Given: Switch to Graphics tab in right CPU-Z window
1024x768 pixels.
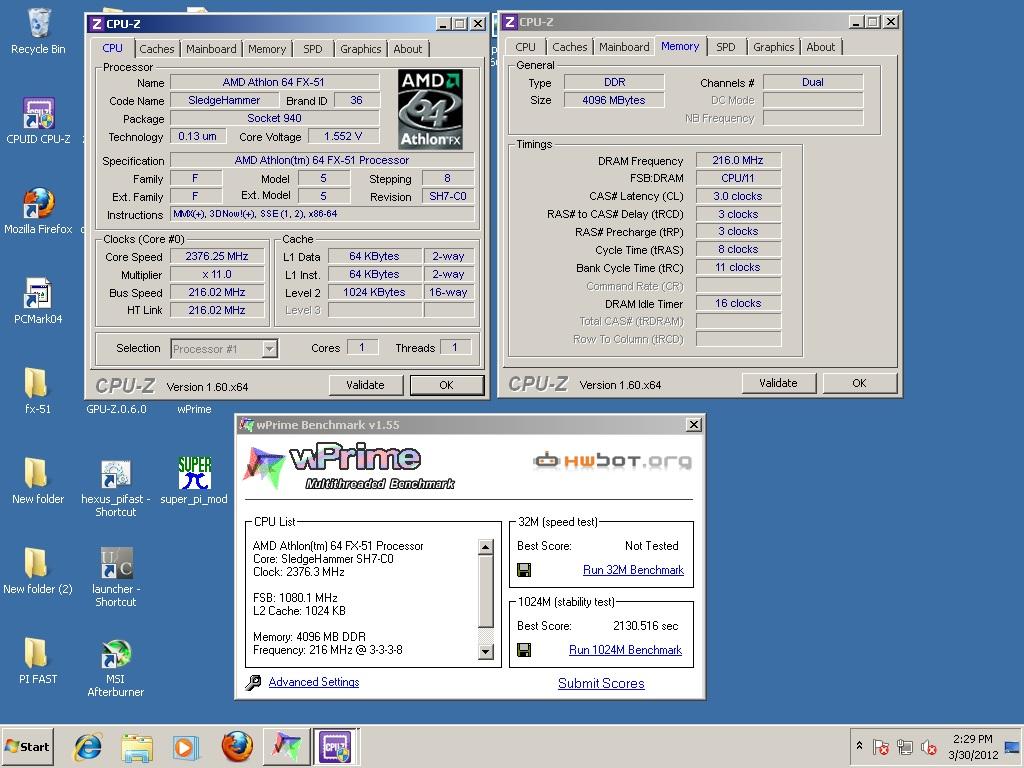Looking at the screenshot, I should tap(773, 47).
